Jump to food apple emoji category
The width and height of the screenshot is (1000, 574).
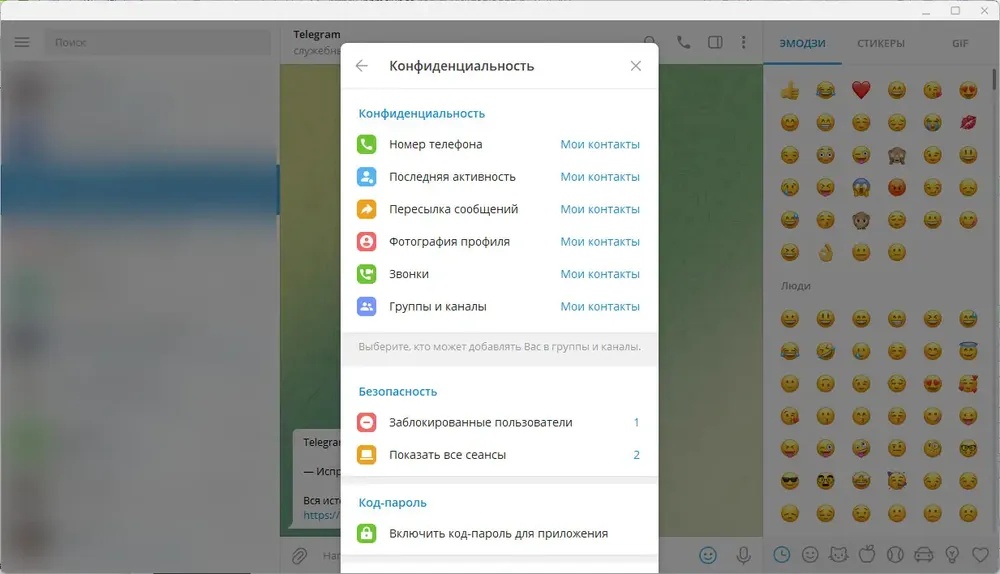point(867,555)
